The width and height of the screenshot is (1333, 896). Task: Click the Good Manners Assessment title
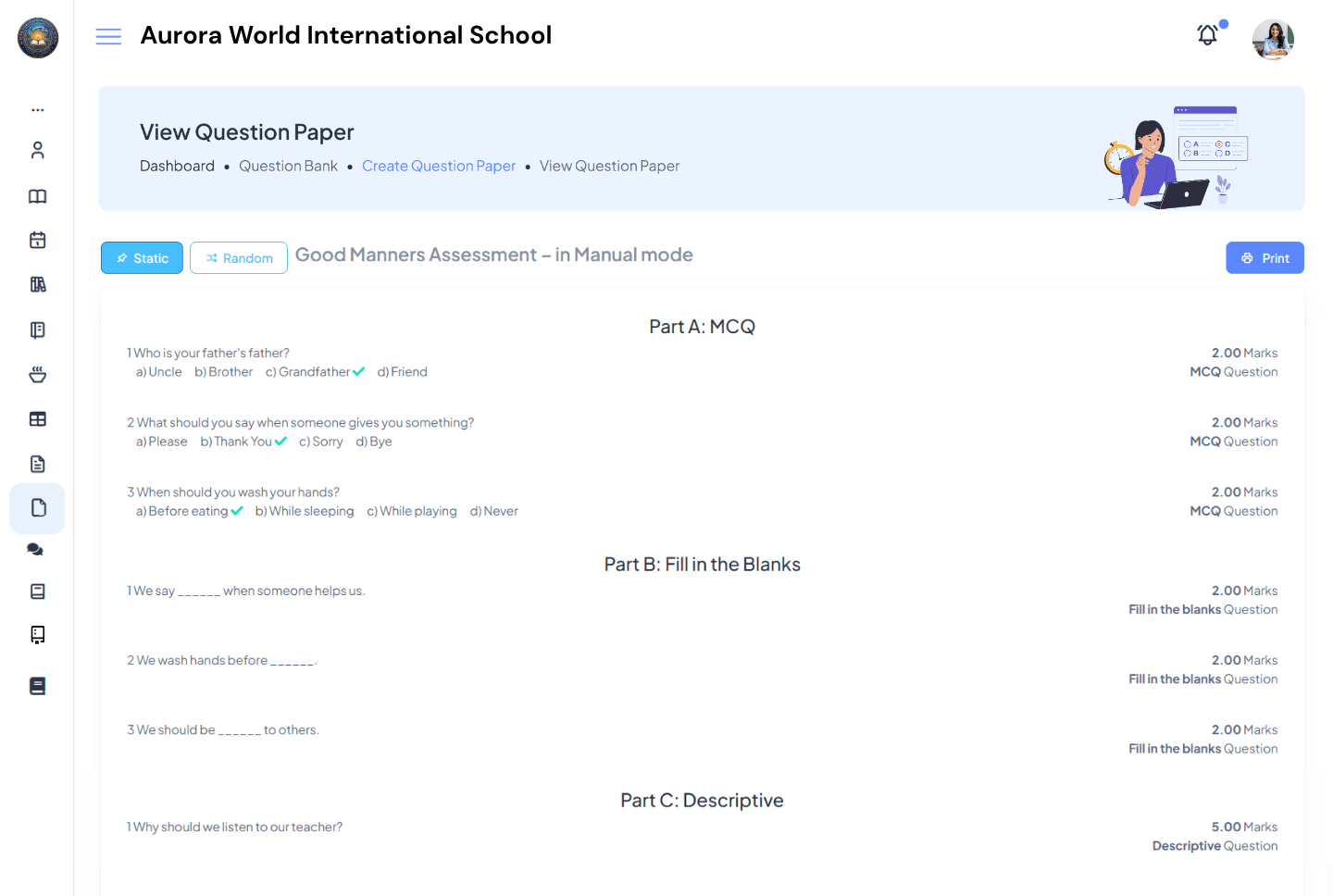[493, 255]
